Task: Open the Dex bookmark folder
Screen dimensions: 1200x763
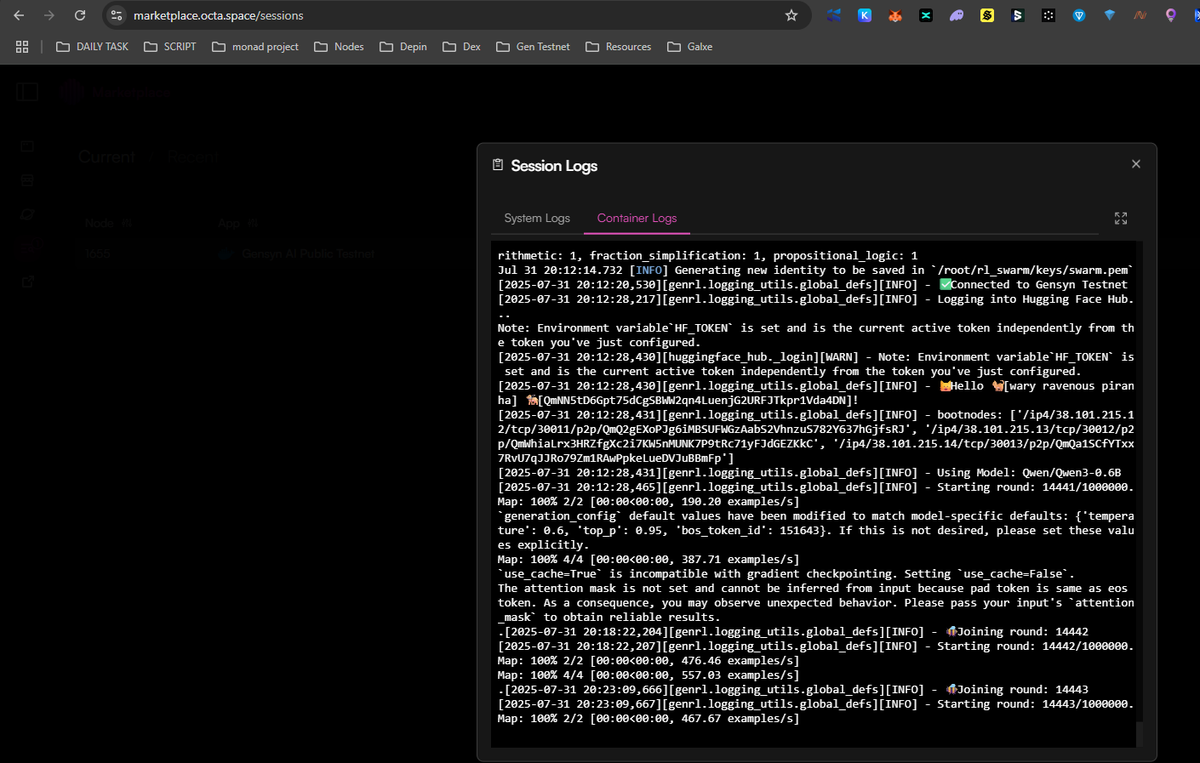Action: click(x=461, y=46)
